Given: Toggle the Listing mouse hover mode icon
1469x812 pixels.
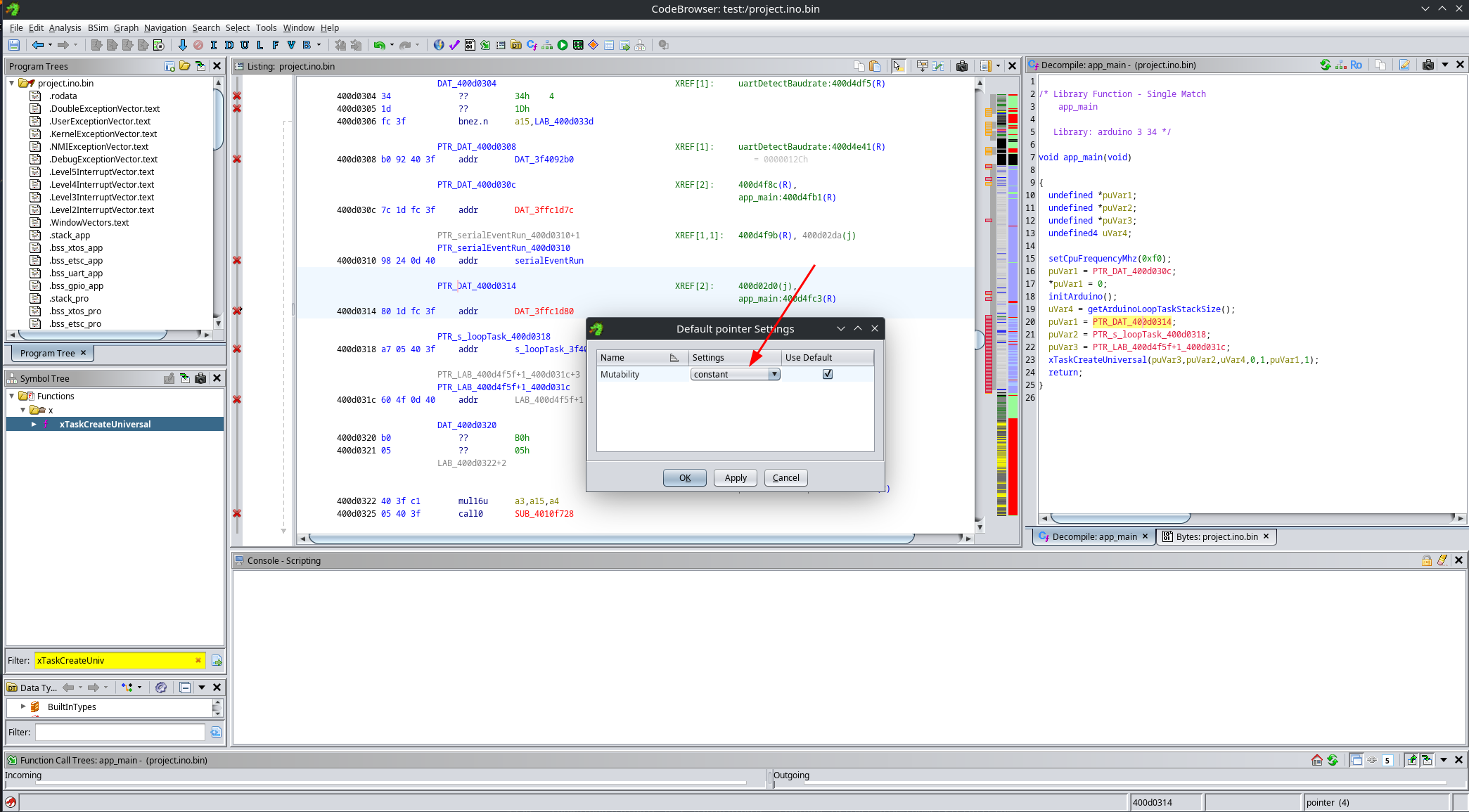Looking at the screenshot, I should (x=897, y=66).
